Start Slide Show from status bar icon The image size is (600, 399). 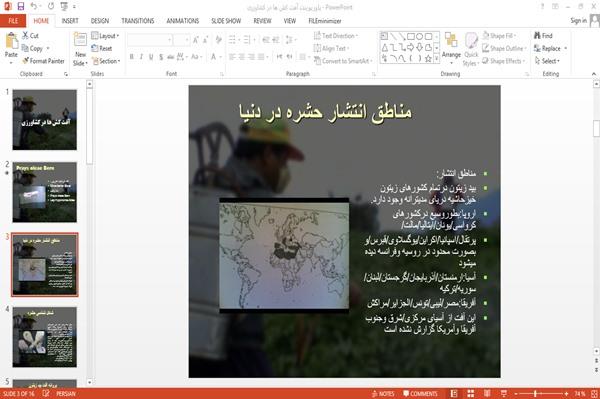pos(504,394)
